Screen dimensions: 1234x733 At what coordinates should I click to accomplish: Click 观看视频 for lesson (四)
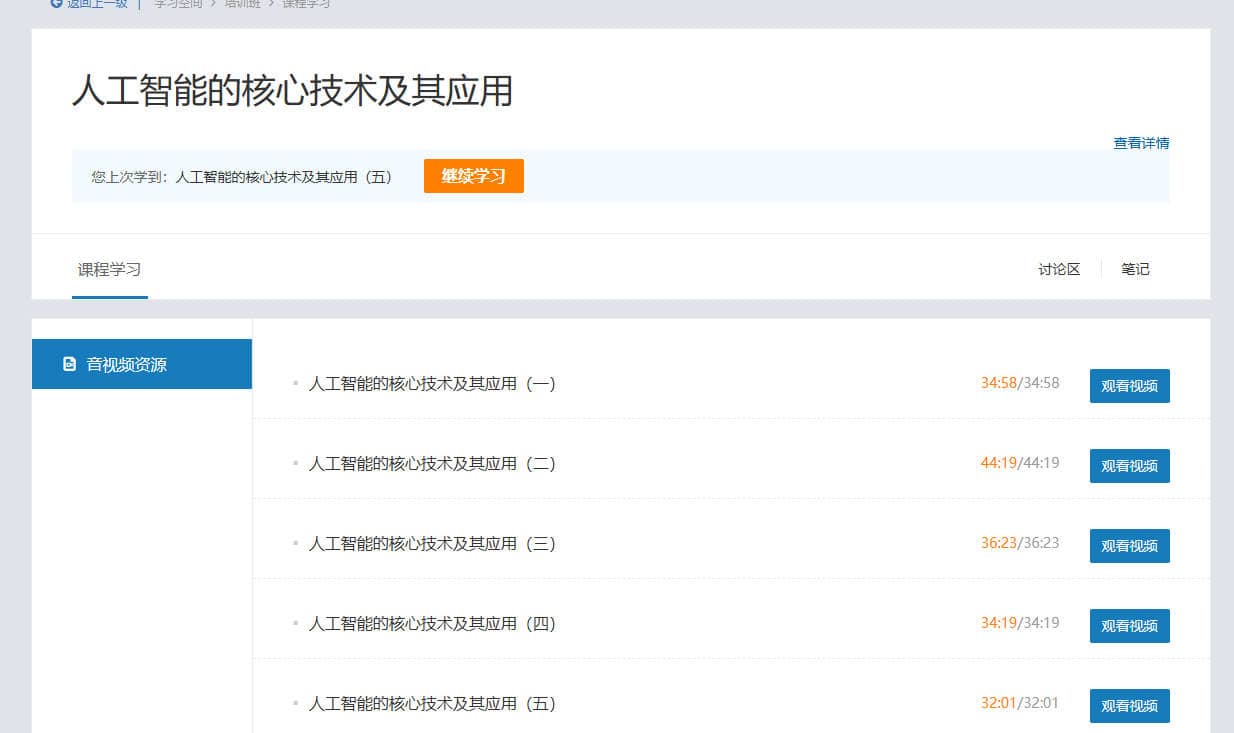click(x=1129, y=625)
